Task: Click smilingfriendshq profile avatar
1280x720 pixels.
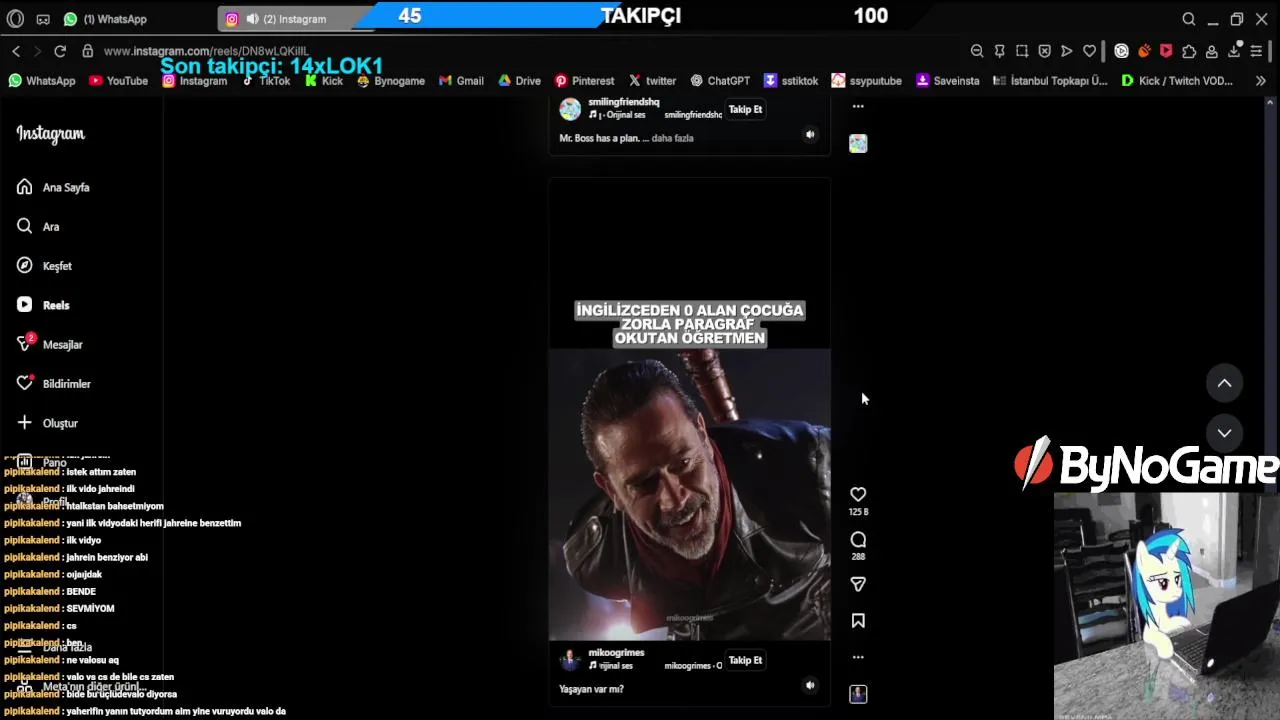Action: tap(570, 109)
